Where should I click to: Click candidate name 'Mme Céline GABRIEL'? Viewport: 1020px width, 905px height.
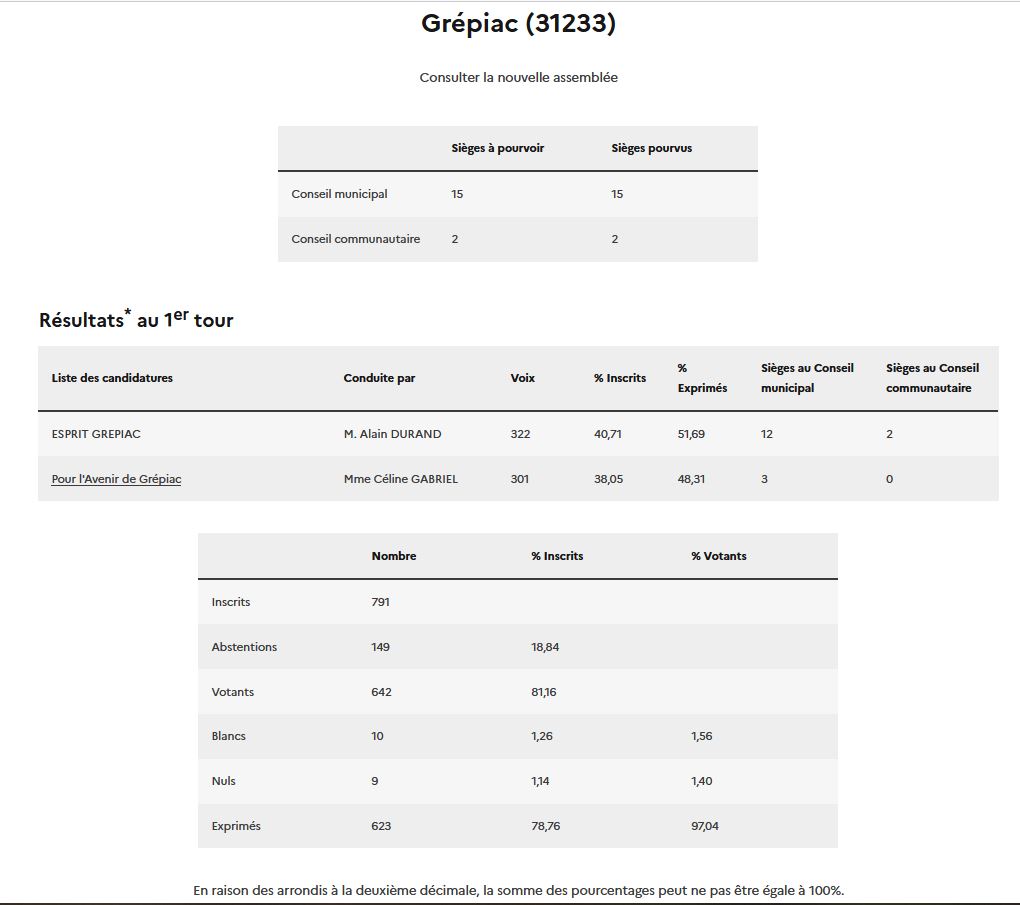pyautogui.click(x=400, y=479)
